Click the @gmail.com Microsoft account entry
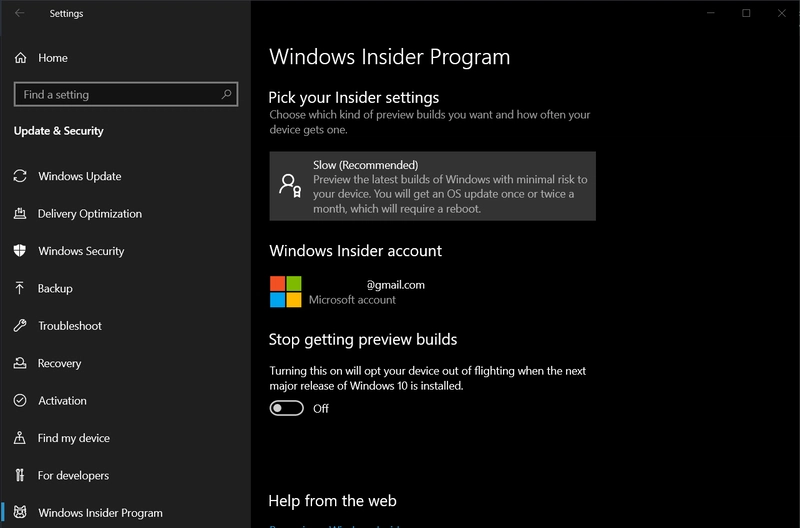Screen dimensions: 800x528 [347, 292]
